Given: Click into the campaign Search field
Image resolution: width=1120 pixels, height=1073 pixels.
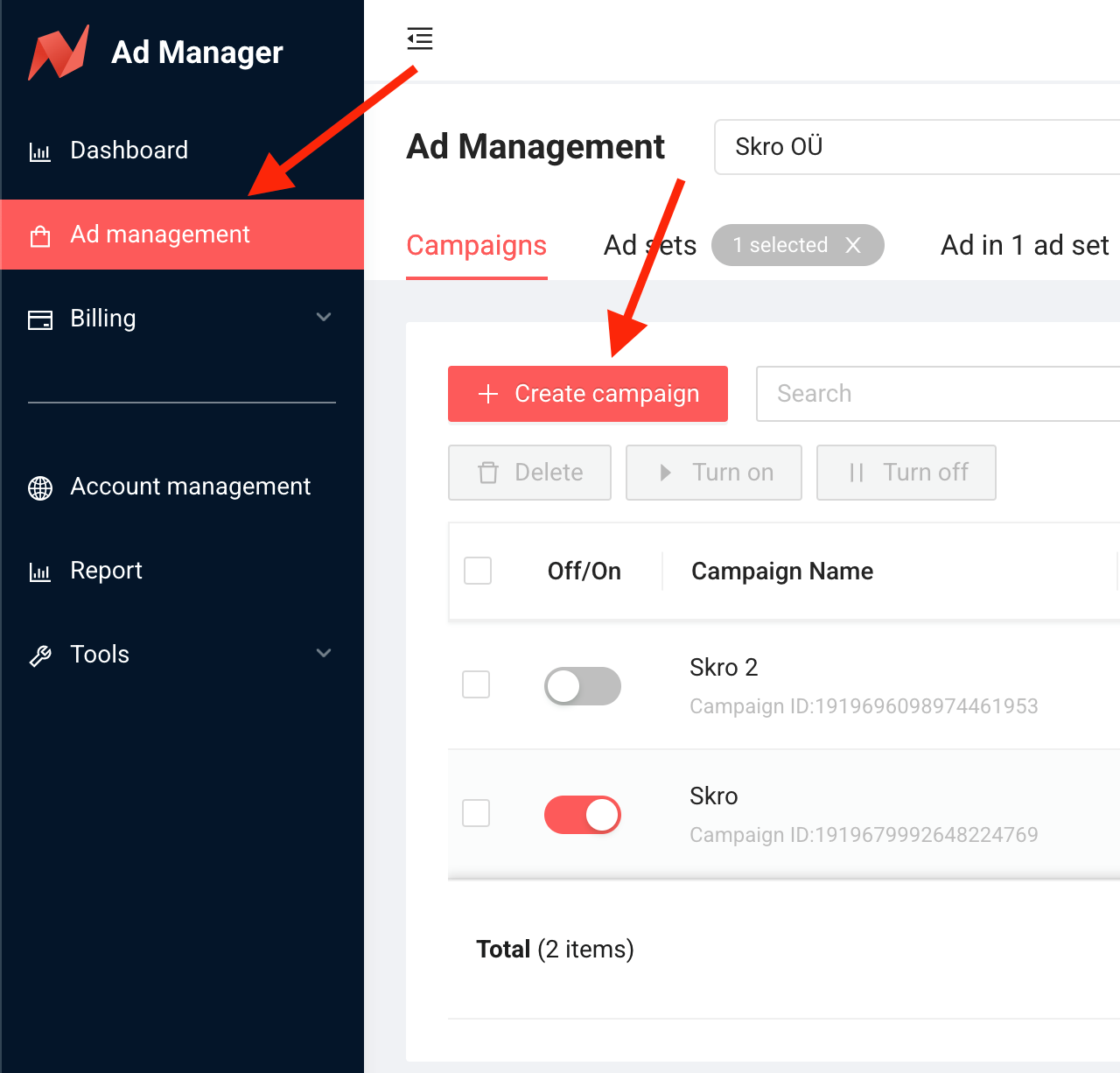Looking at the screenshot, I should click(x=938, y=394).
